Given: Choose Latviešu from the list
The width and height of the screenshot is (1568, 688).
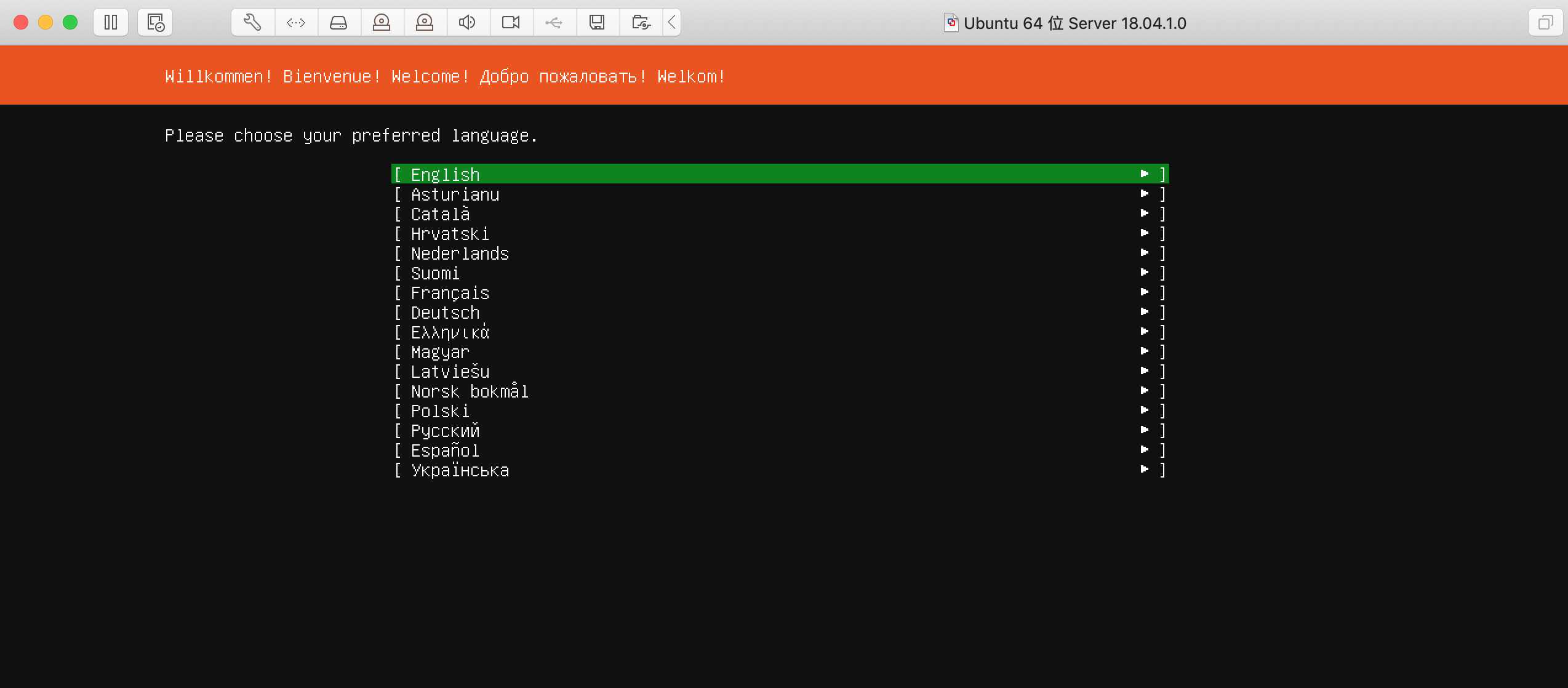Looking at the screenshot, I should 780,371.
